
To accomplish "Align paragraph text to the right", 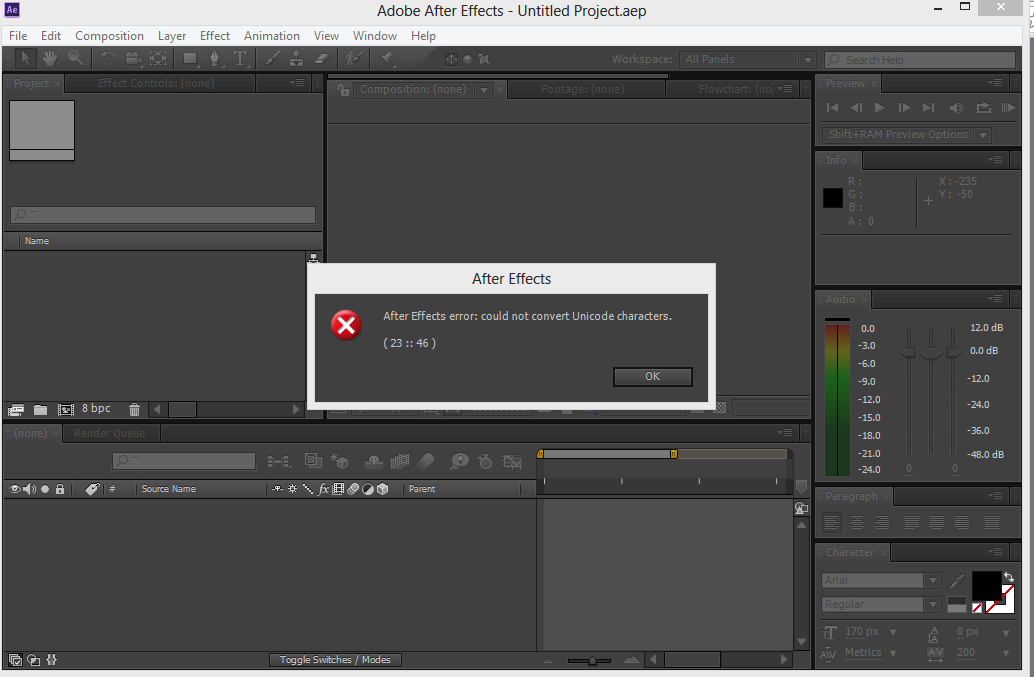I will click(882, 523).
